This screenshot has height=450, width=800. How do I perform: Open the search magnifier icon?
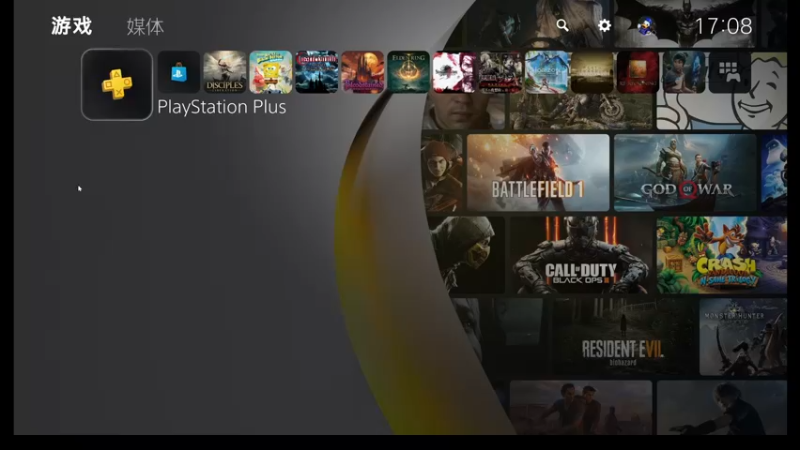pyautogui.click(x=562, y=26)
